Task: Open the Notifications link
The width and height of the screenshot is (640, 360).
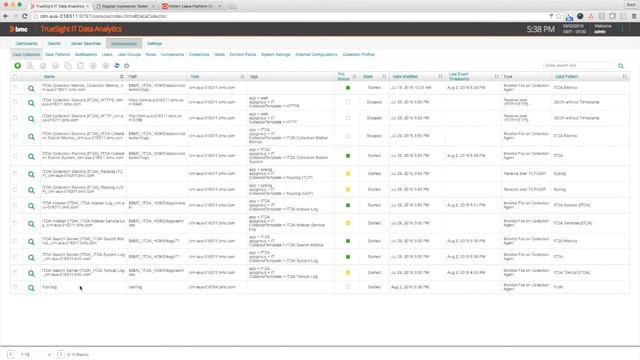Action: click(86, 54)
